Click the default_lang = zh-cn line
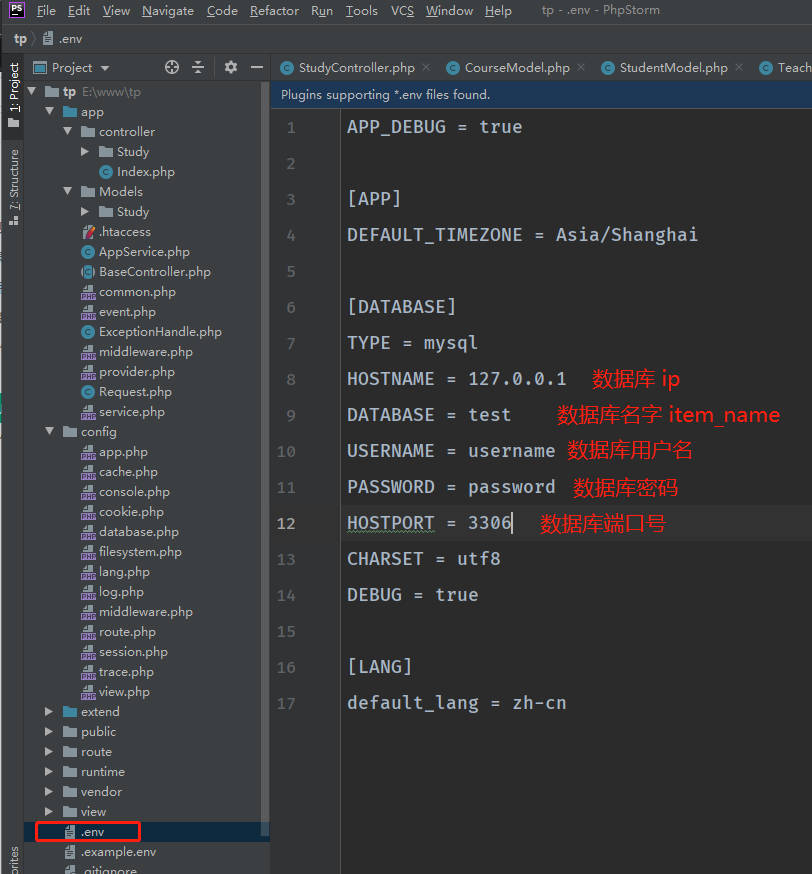 pyautogui.click(x=456, y=703)
